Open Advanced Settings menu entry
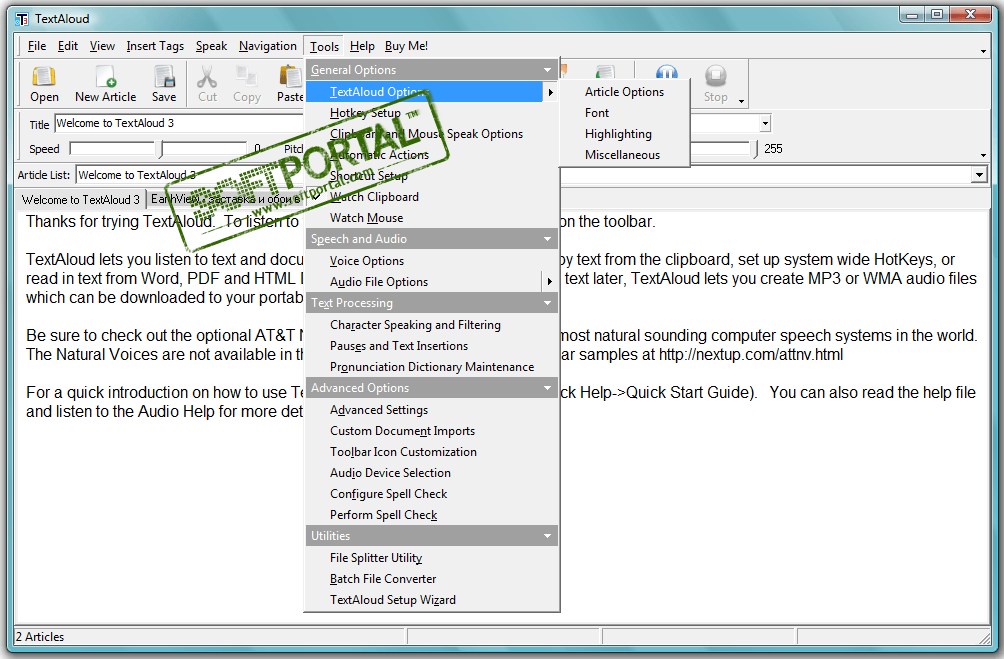The height and width of the screenshot is (659, 1004). 432,410
